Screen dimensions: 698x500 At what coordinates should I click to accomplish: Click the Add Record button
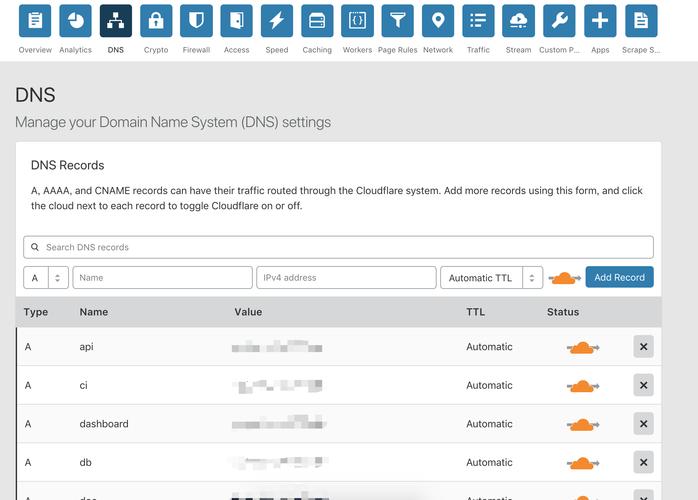point(619,277)
